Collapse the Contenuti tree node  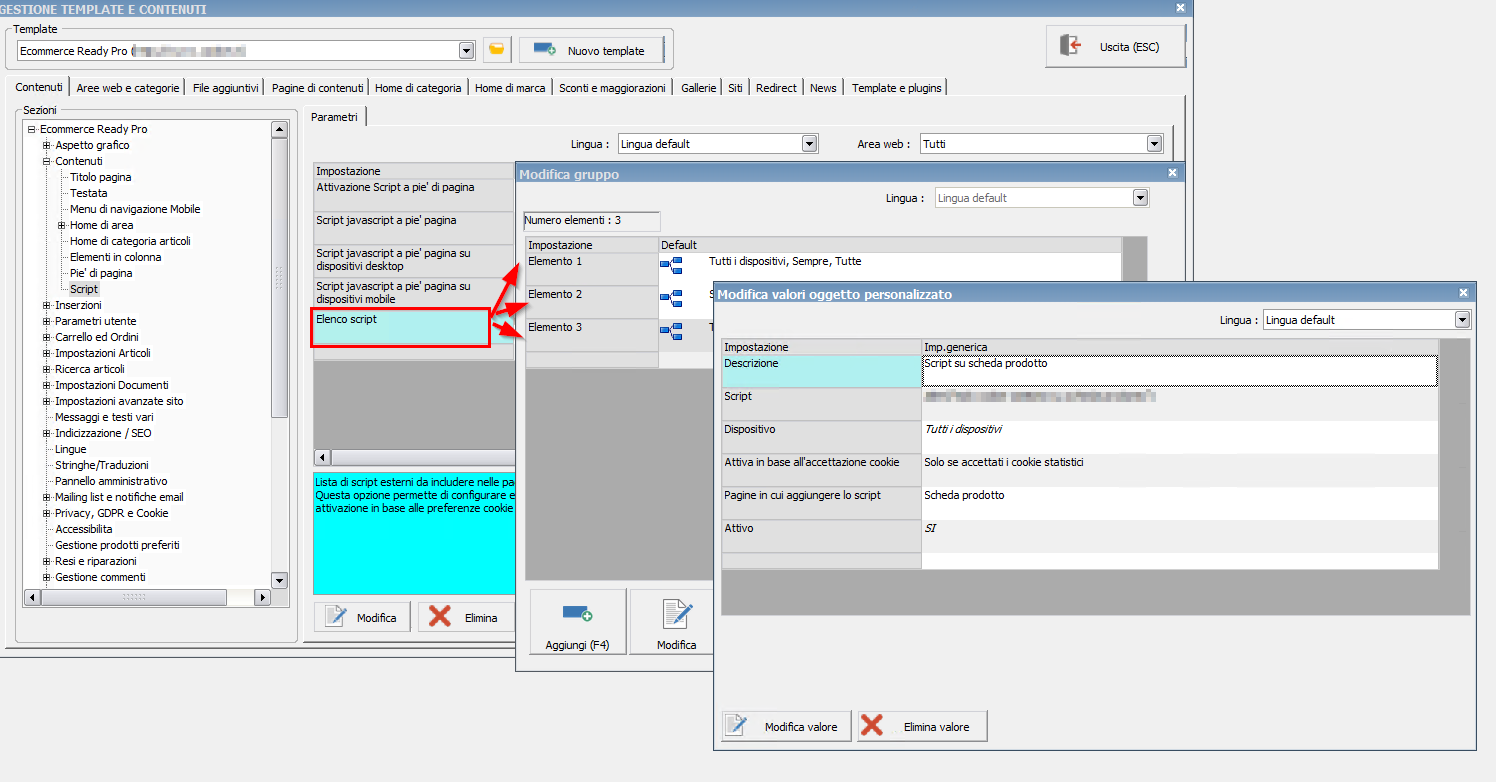pos(47,161)
